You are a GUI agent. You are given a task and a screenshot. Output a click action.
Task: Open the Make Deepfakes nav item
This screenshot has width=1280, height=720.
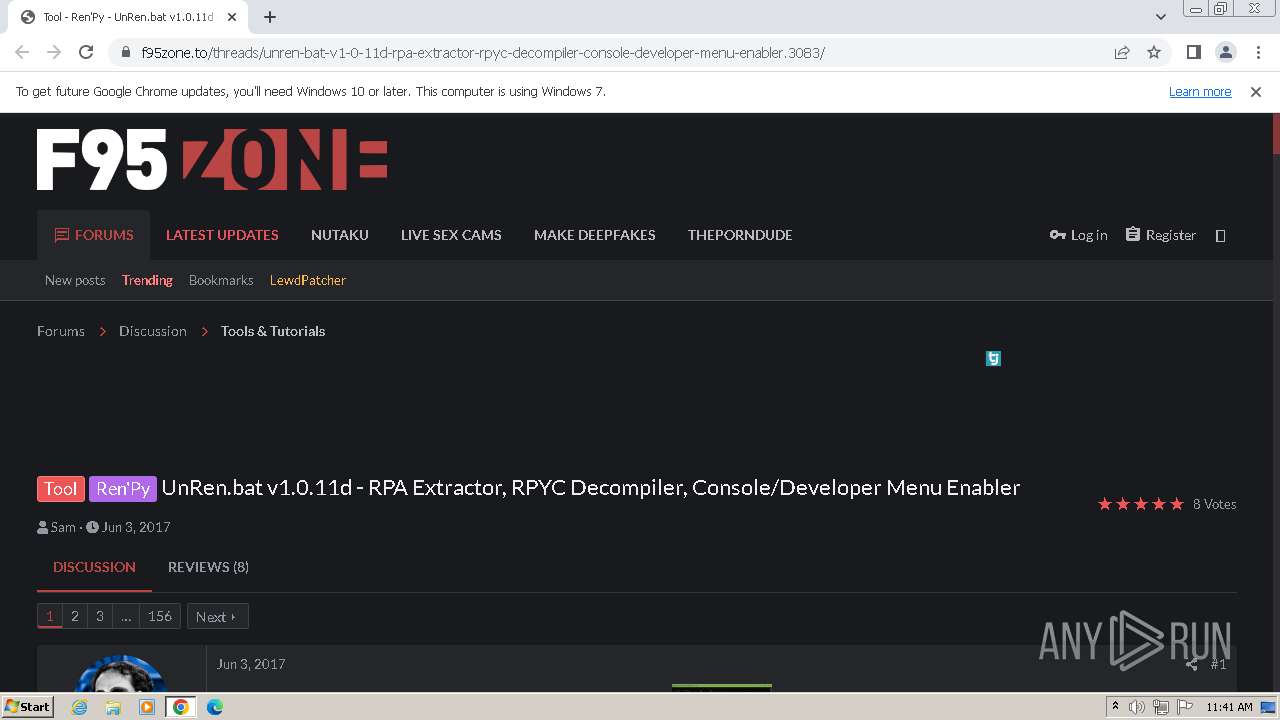[x=595, y=235]
